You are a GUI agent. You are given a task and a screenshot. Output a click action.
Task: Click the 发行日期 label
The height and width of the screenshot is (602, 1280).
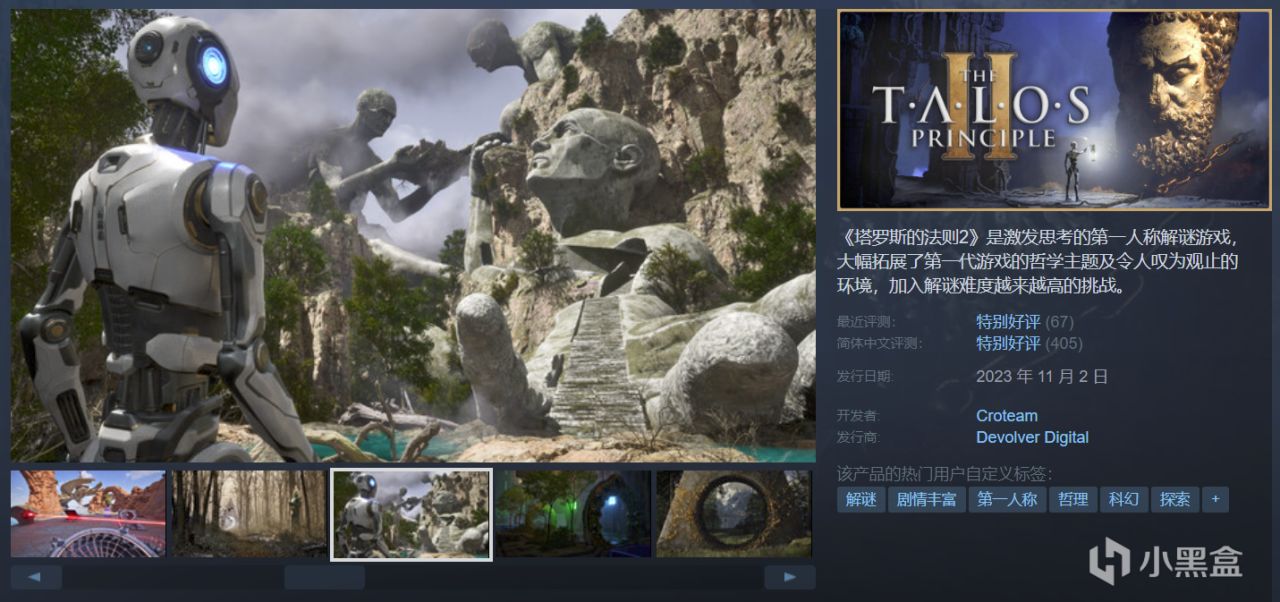point(865,377)
